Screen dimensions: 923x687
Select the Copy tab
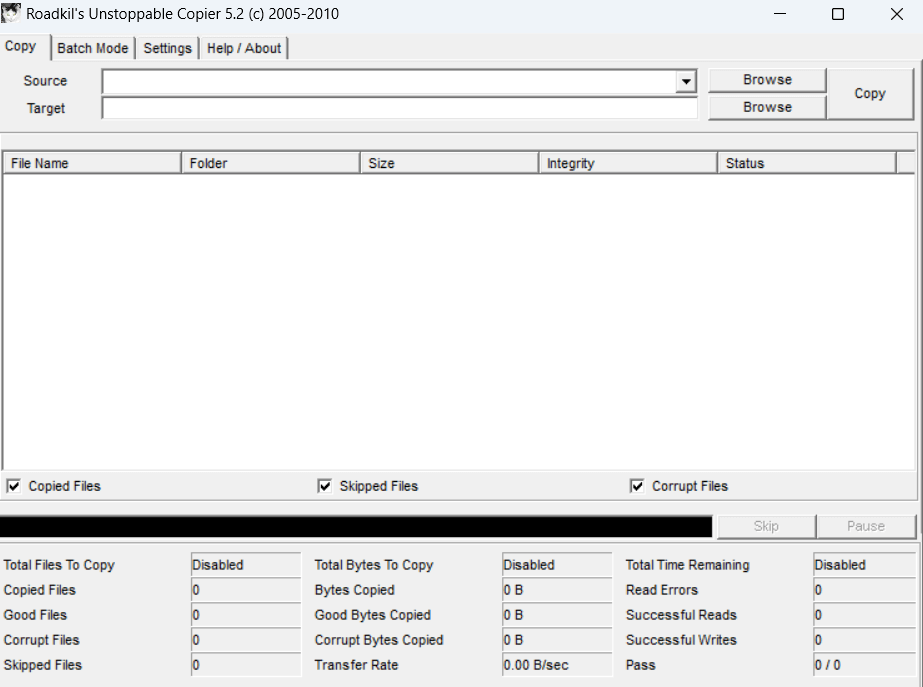pyautogui.click(x=21, y=46)
